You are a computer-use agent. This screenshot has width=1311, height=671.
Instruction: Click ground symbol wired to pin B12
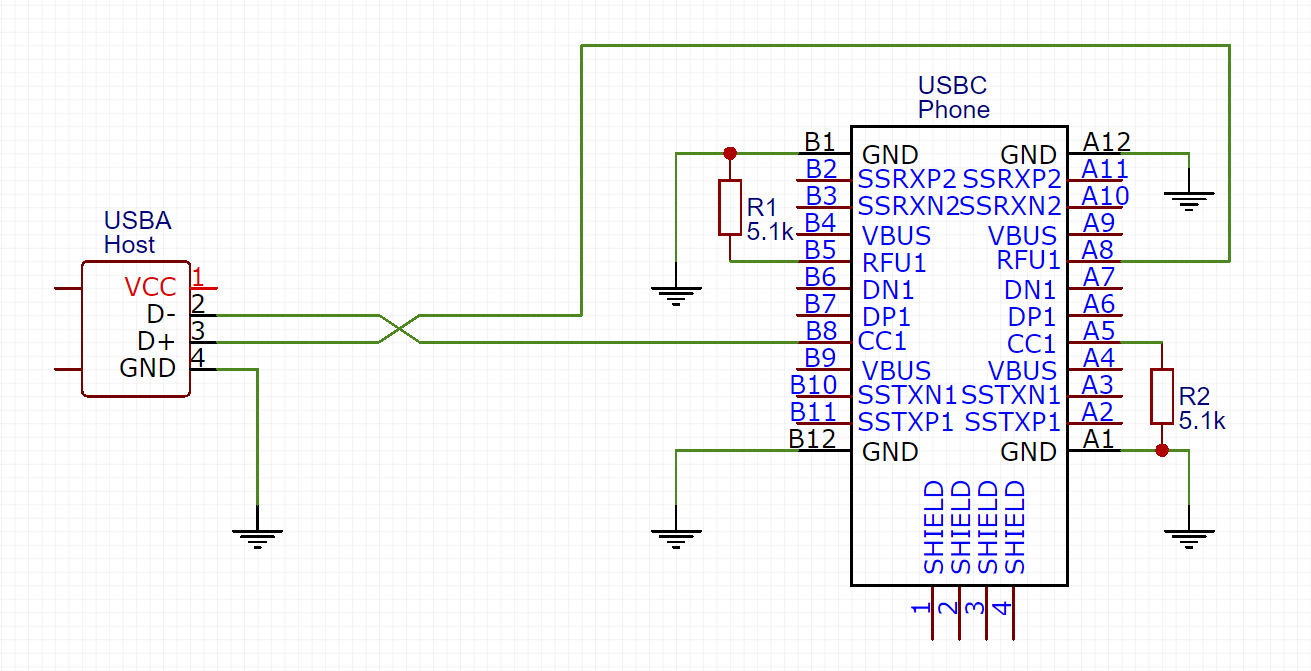click(x=676, y=539)
